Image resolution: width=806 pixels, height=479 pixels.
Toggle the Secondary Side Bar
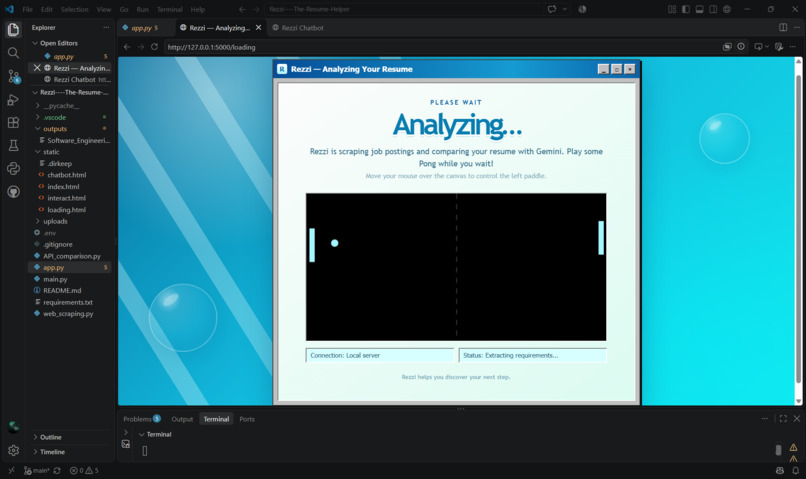[x=713, y=9]
